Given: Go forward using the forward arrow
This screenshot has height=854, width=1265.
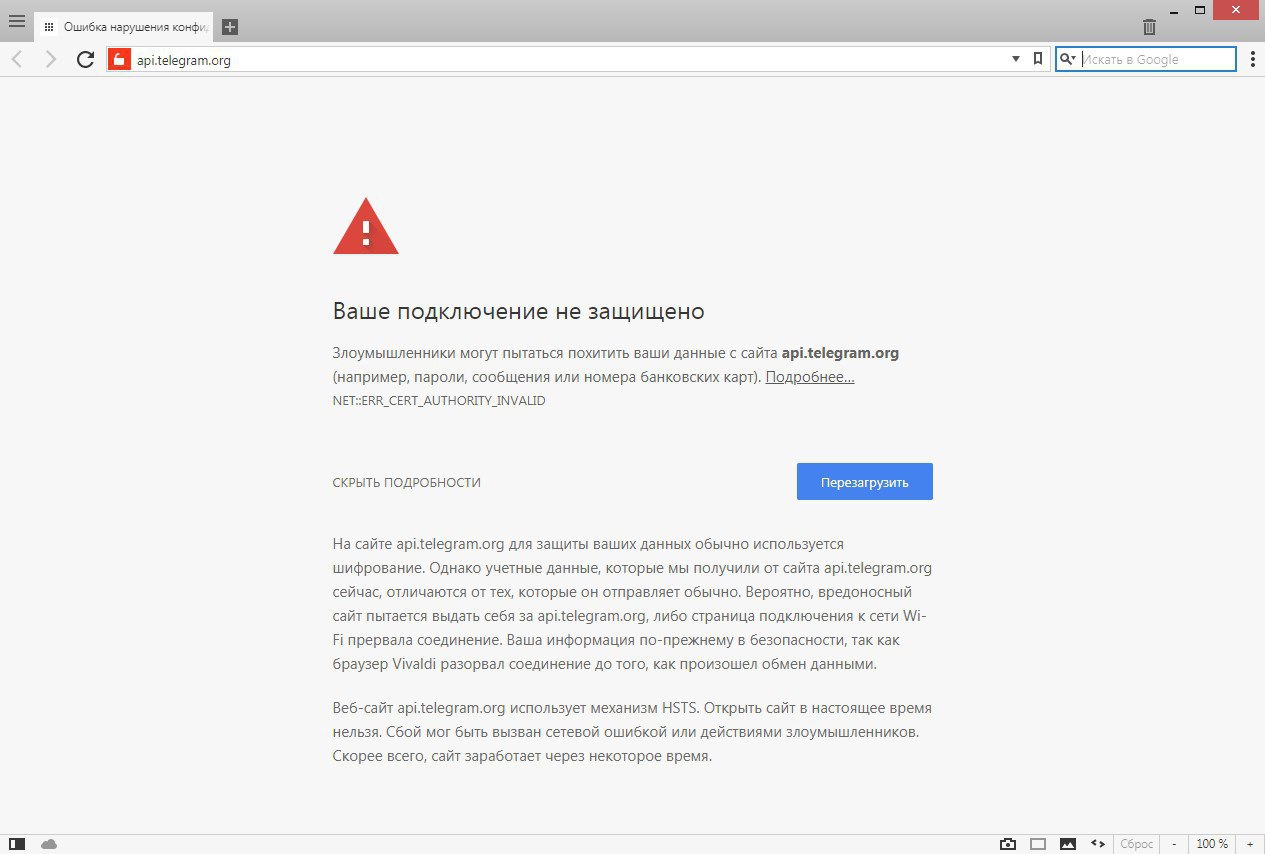Looking at the screenshot, I should (51, 60).
